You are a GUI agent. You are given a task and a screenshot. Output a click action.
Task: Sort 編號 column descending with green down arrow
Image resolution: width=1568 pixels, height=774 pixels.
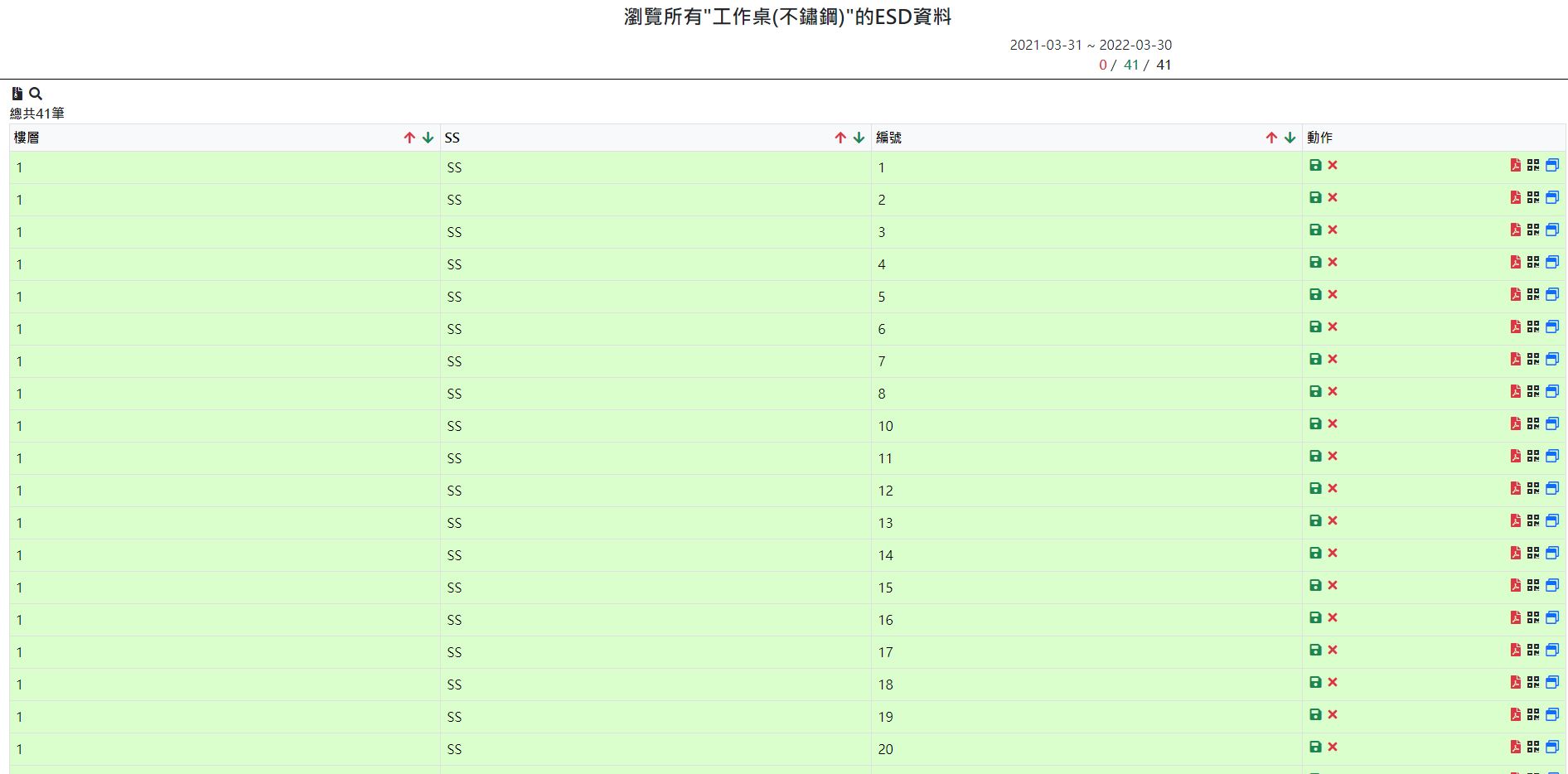click(1290, 138)
